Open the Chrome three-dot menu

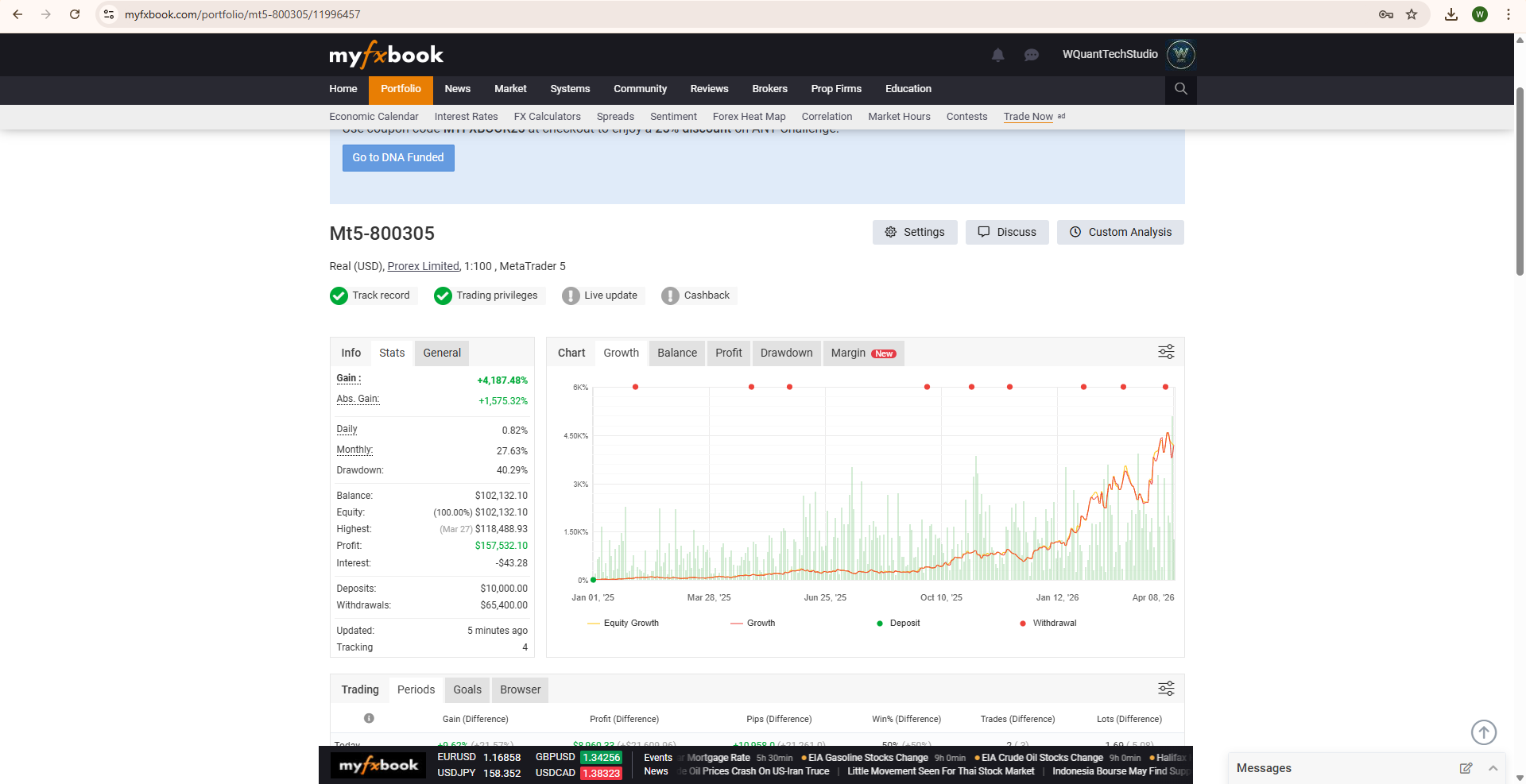click(1509, 14)
